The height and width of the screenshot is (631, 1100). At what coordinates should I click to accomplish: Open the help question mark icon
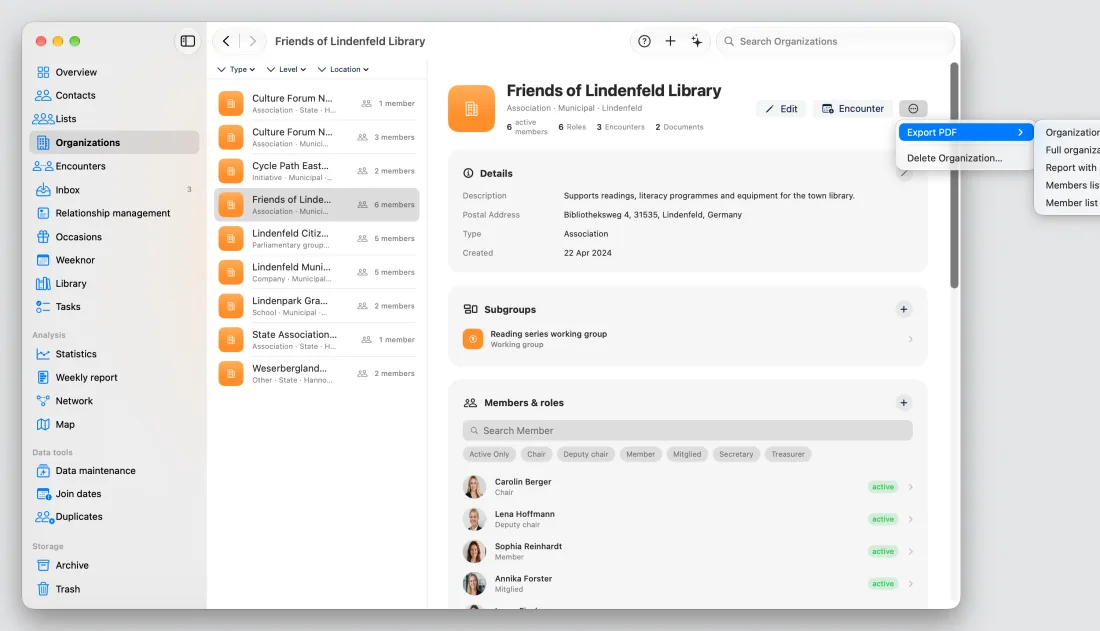click(x=644, y=41)
